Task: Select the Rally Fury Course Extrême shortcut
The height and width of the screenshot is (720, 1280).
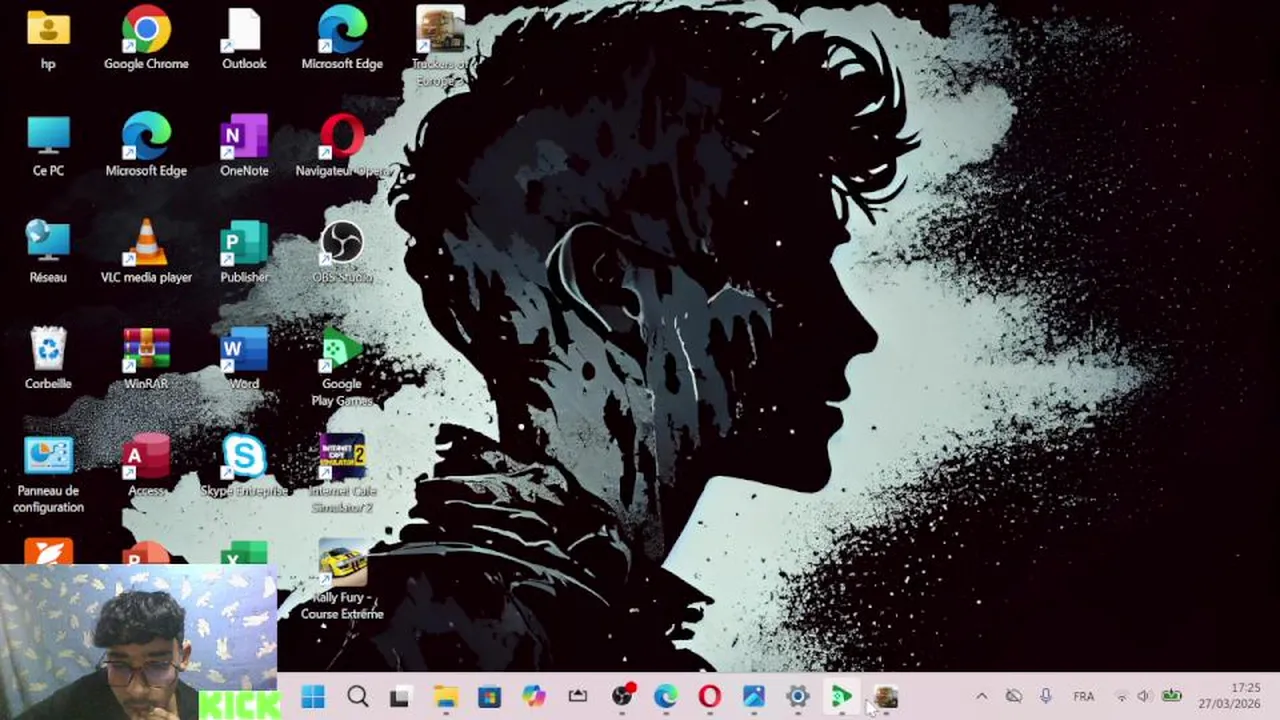Action: pos(342,580)
